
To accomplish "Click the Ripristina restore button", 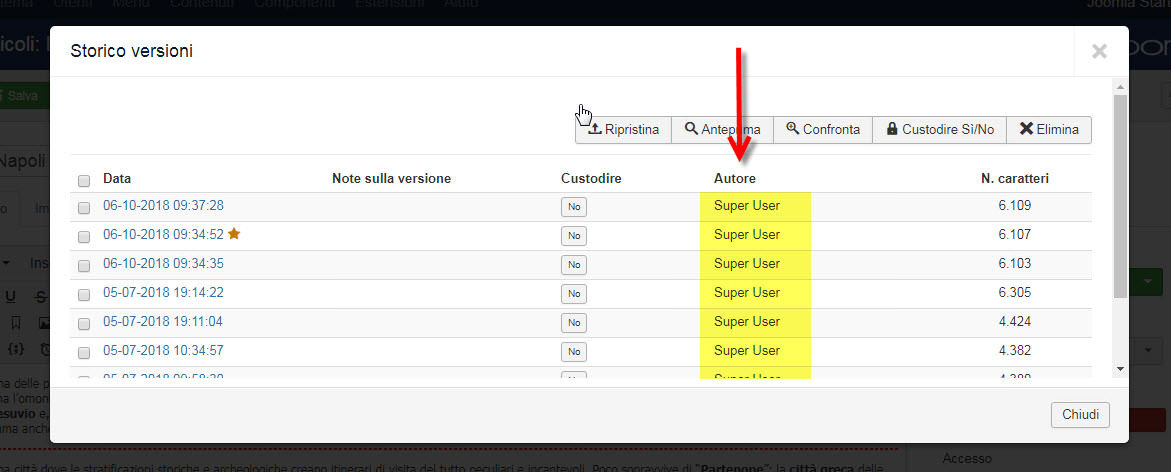I will (622, 130).
